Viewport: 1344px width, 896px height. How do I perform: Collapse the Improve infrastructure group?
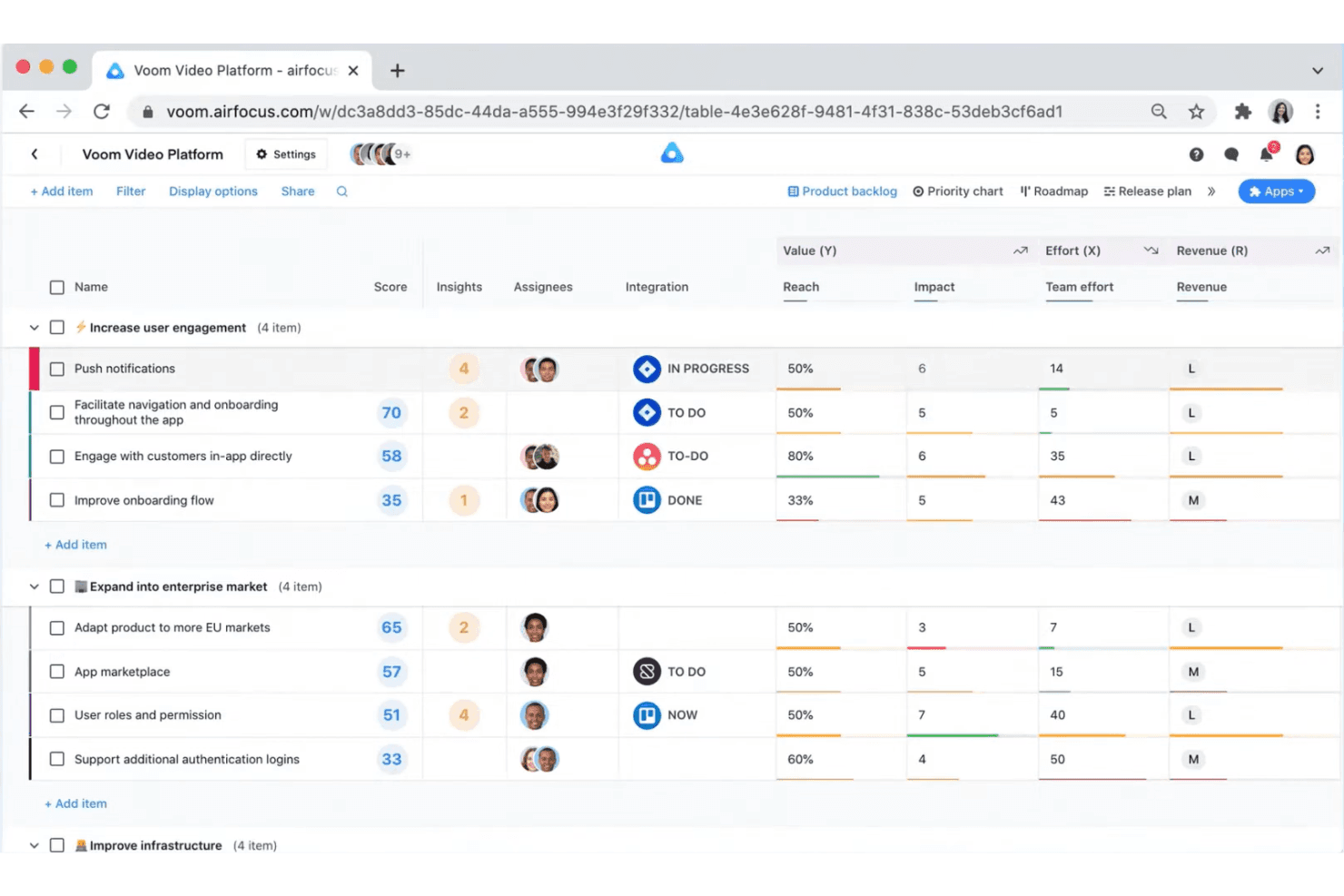[35, 845]
